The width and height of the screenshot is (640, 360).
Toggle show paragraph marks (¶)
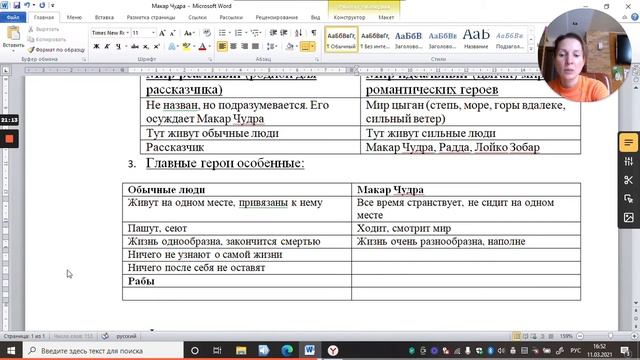pos(313,33)
